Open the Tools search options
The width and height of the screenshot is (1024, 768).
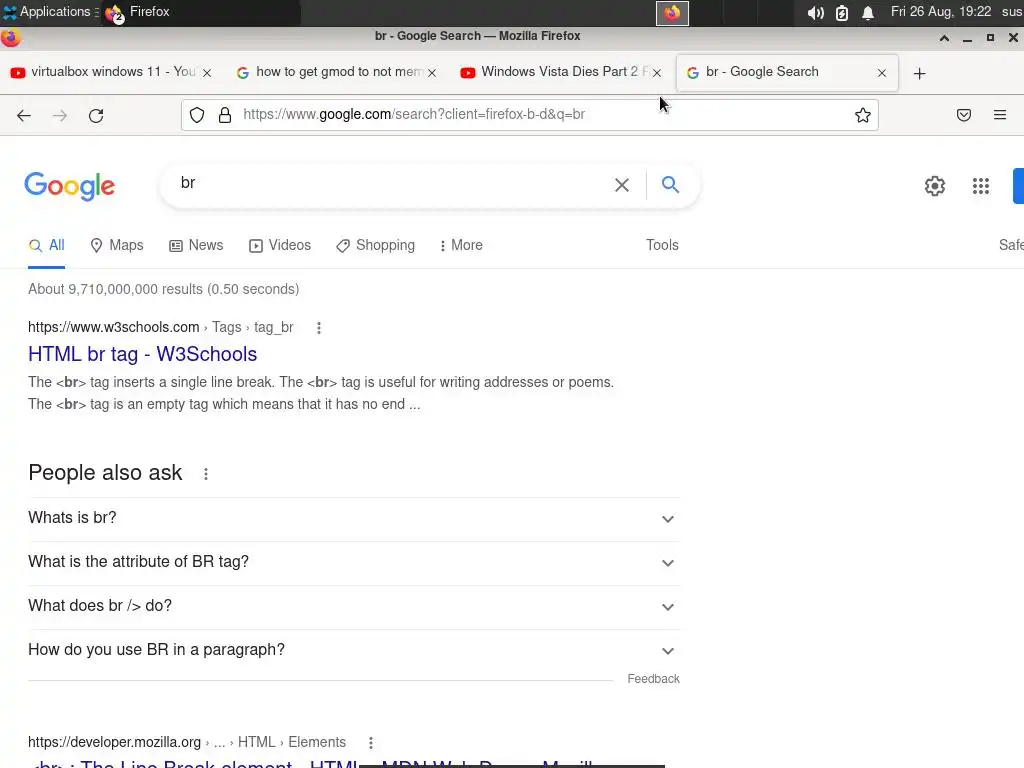[662, 245]
